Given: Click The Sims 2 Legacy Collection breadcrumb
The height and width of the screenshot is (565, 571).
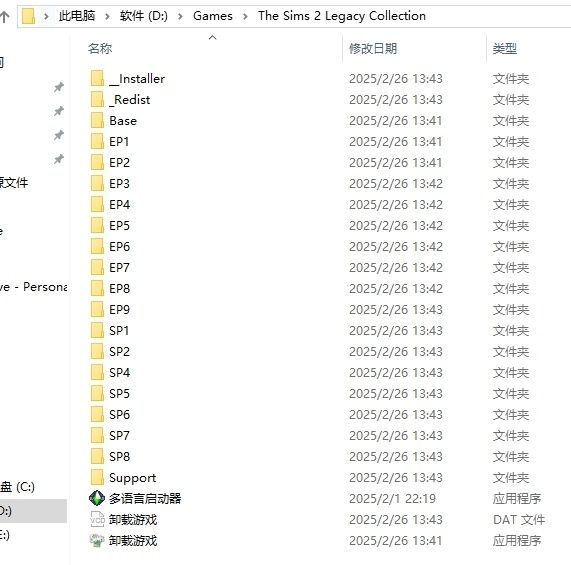Looking at the screenshot, I should [342, 16].
